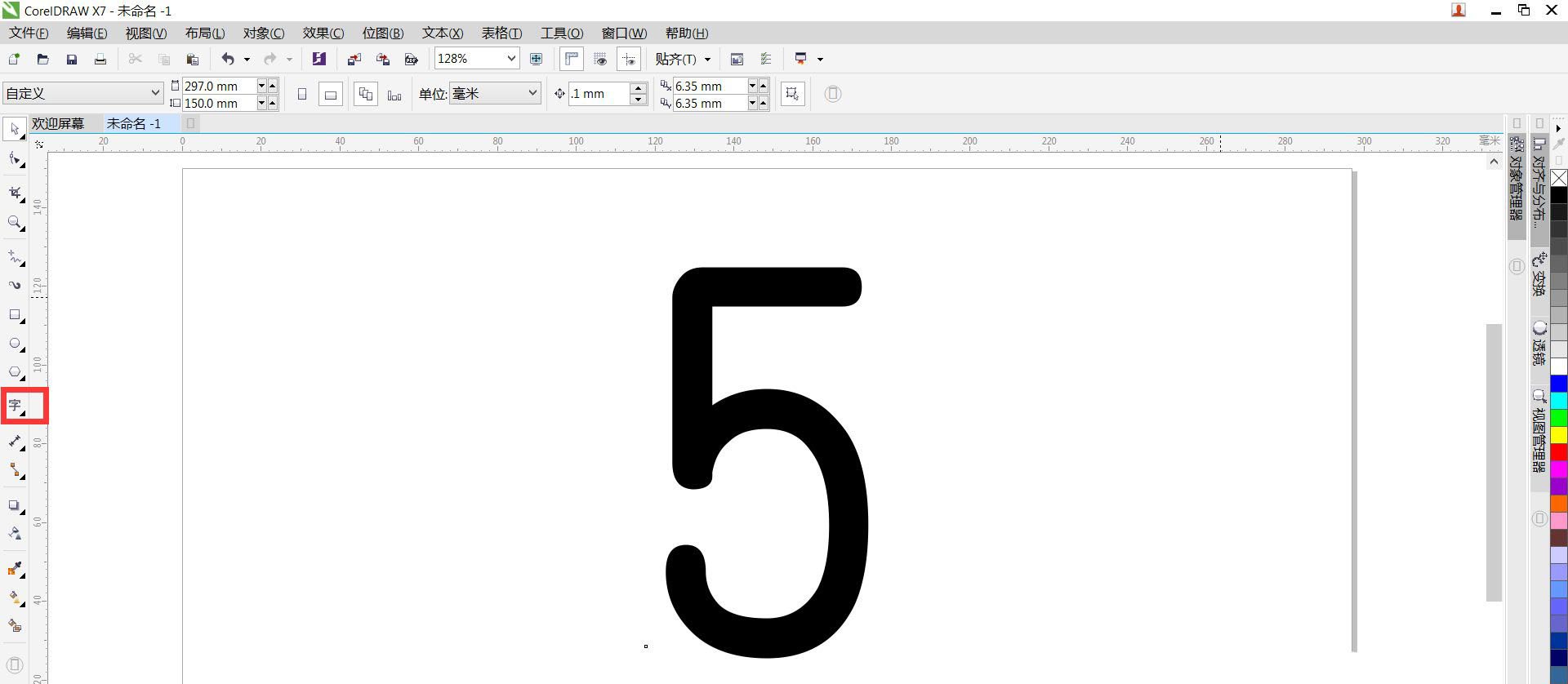Toggle show rulers button
1568x684 pixels.
(x=572, y=59)
